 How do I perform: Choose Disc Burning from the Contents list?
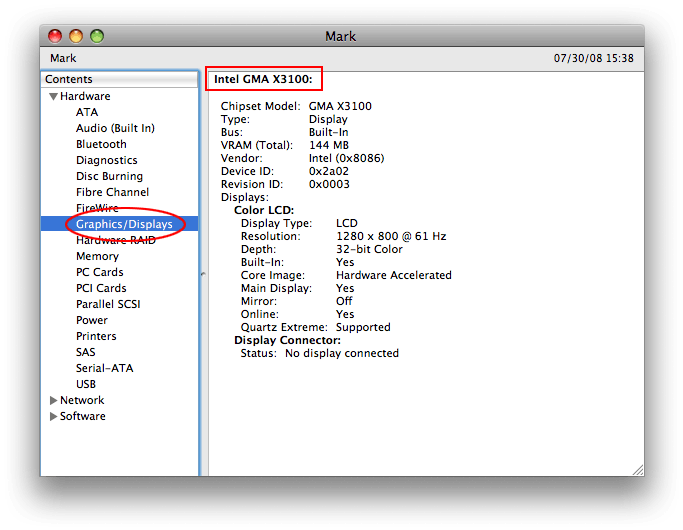pos(109,176)
